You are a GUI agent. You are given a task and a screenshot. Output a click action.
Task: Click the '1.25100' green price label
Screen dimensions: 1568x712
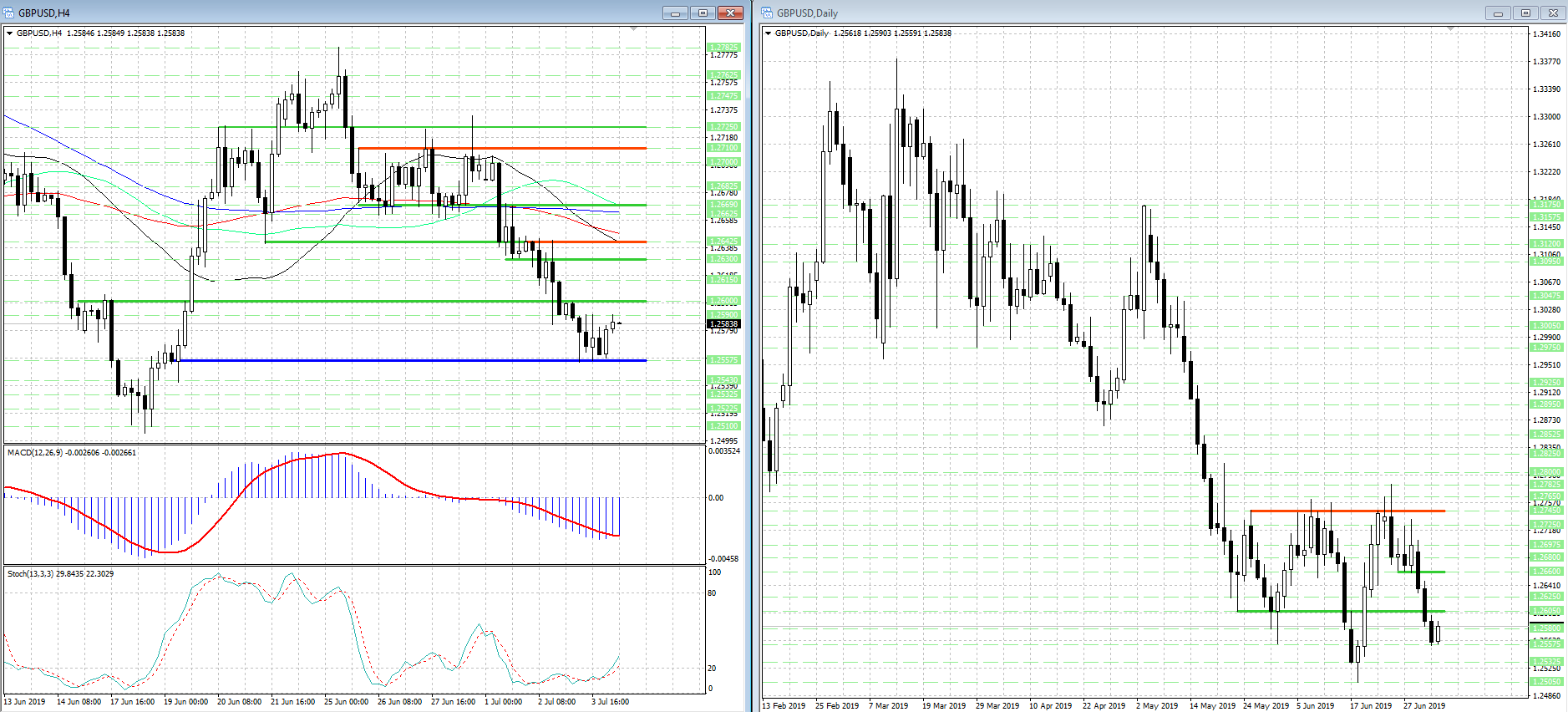[x=723, y=426]
